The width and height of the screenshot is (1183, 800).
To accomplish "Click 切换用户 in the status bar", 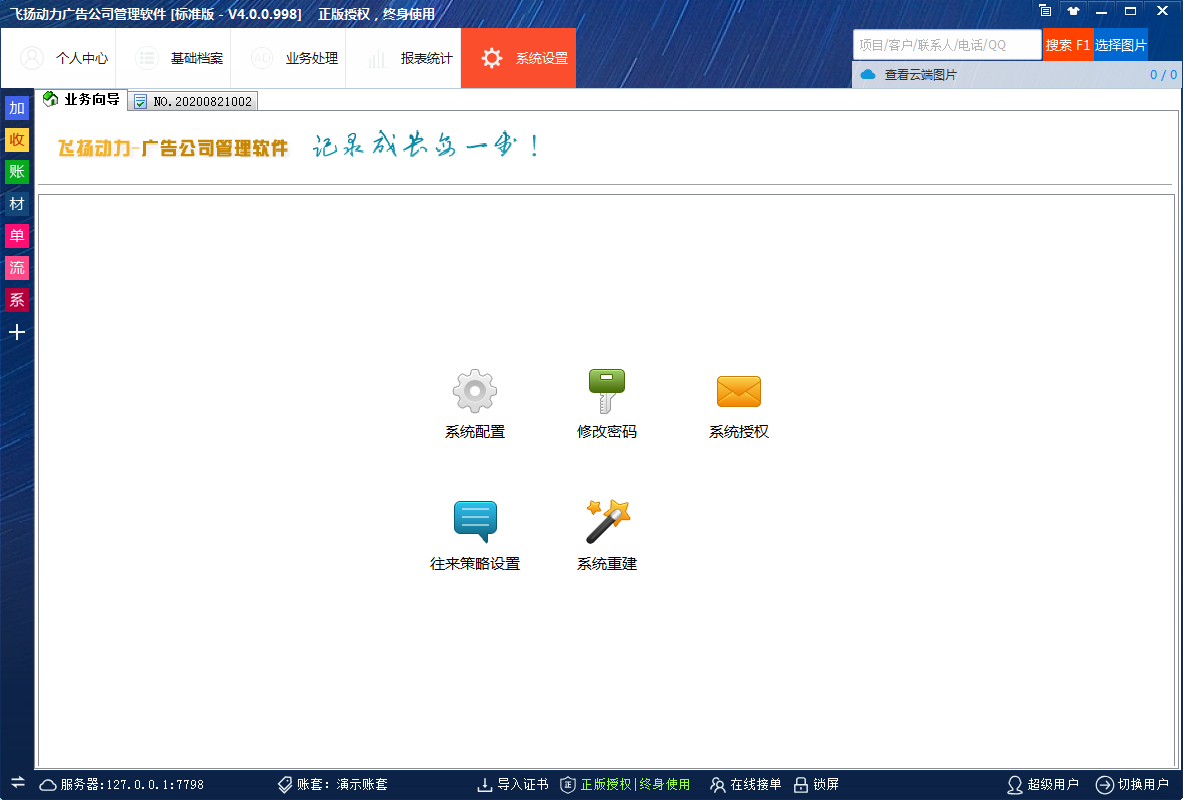I will (x=1133, y=785).
